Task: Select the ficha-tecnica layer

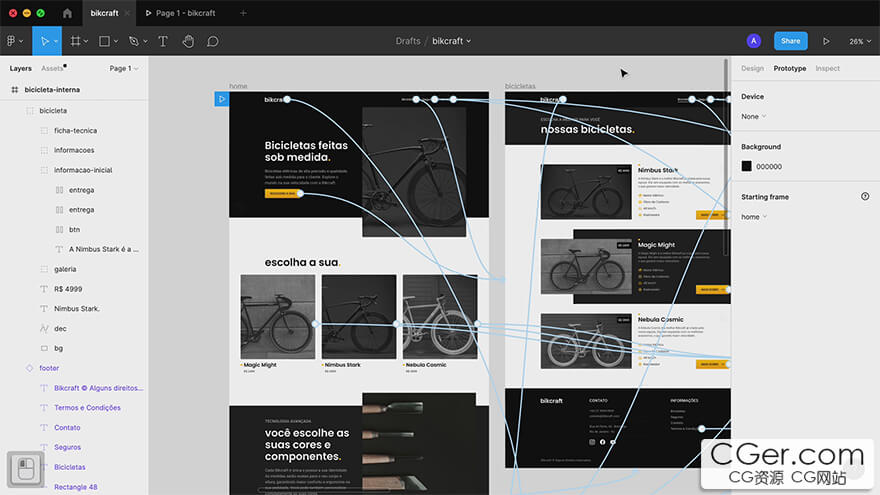Action: click(x=74, y=131)
